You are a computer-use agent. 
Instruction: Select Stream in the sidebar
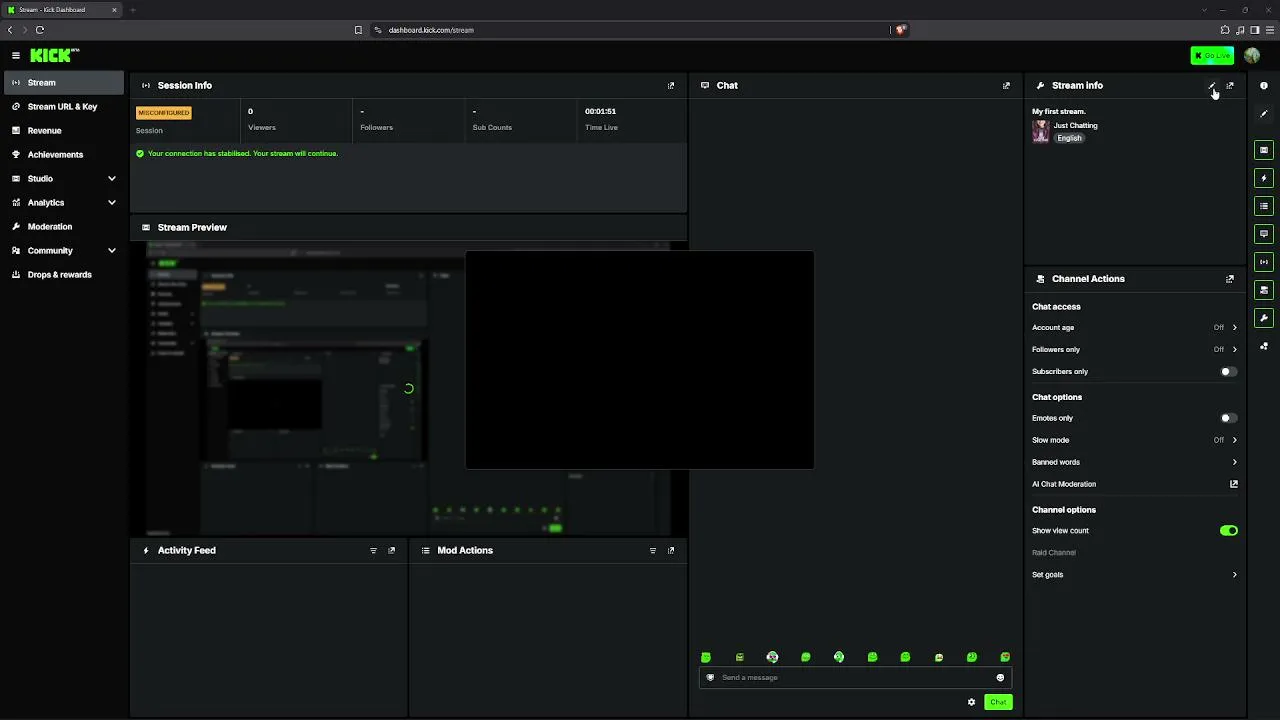[64, 83]
